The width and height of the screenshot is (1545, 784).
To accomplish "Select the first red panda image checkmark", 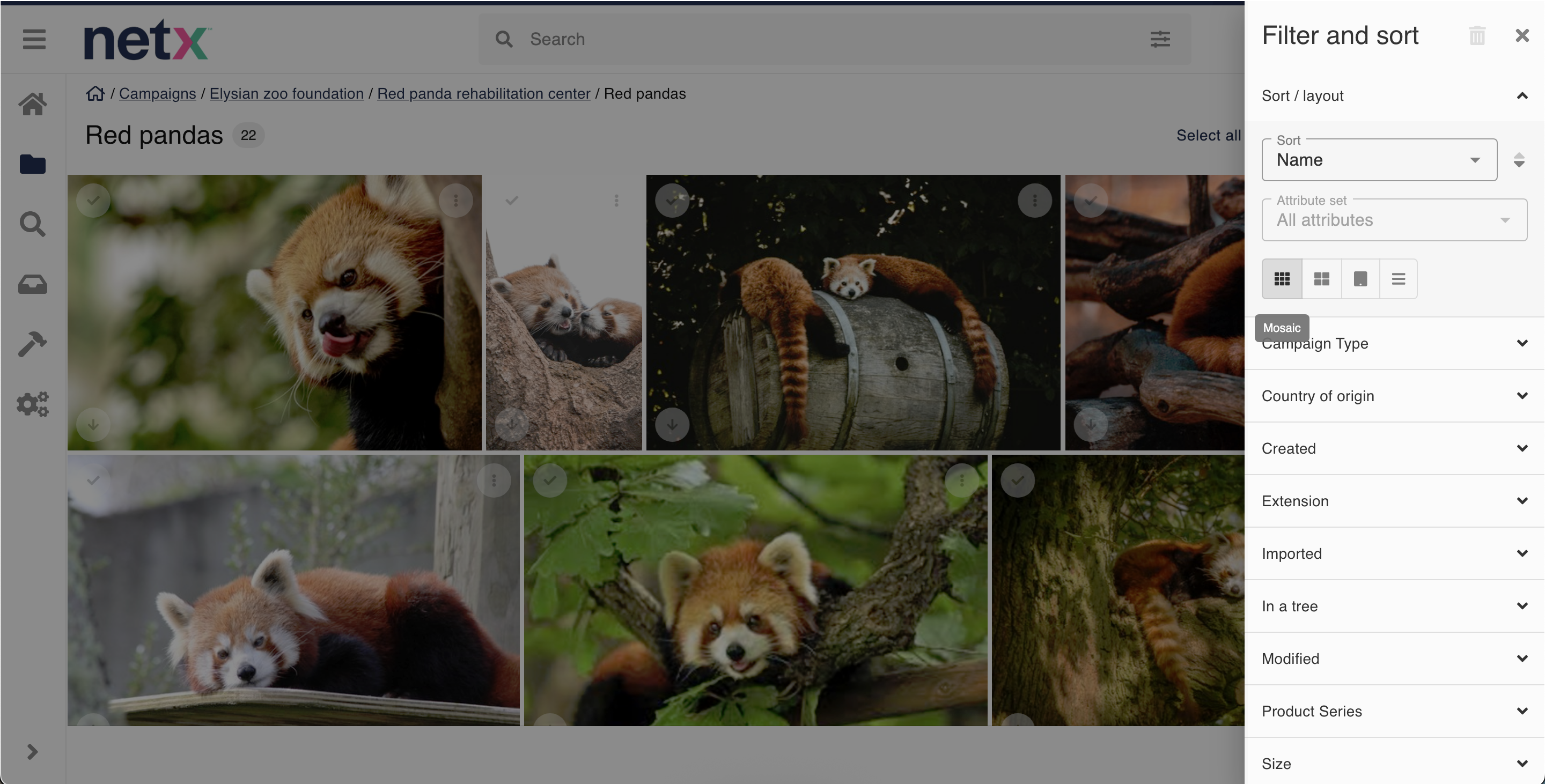I will tap(93, 200).
